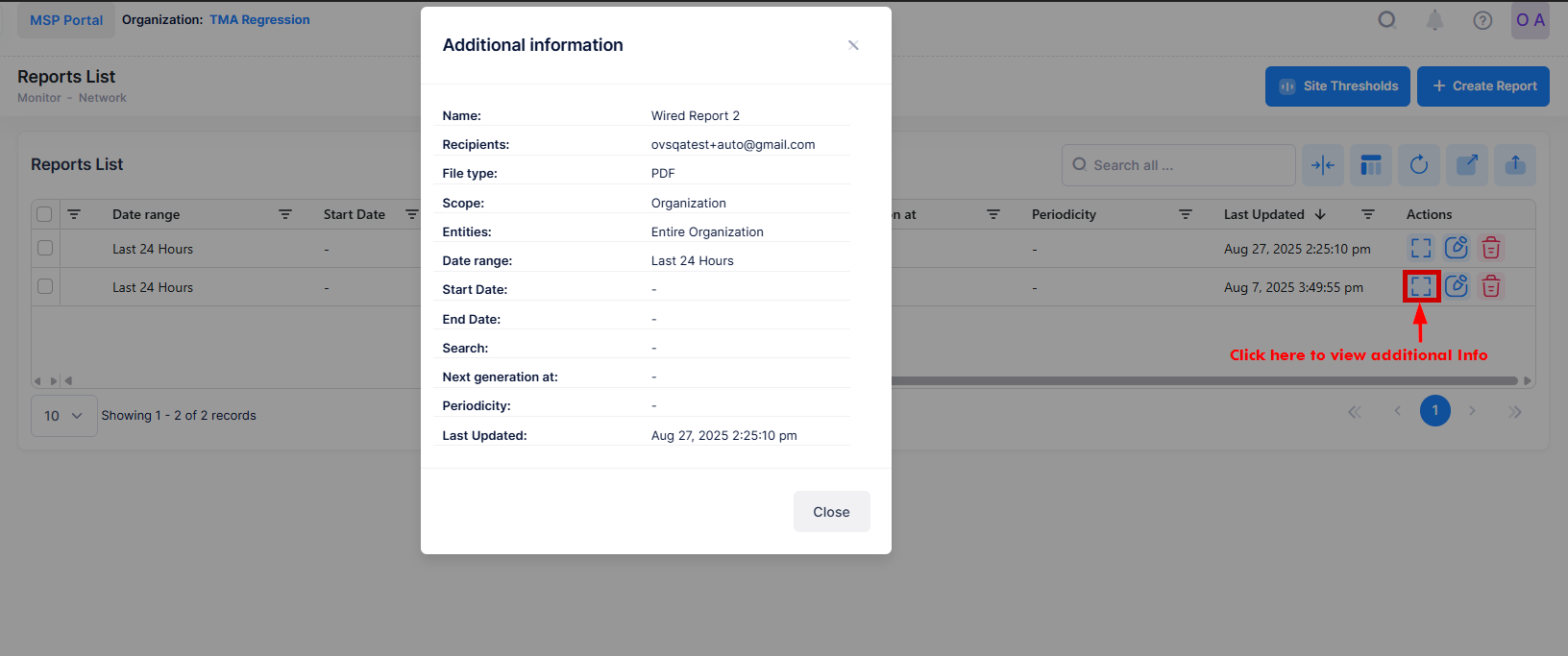
Task: Open the Date range column filter
Action: [x=284, y=214]
